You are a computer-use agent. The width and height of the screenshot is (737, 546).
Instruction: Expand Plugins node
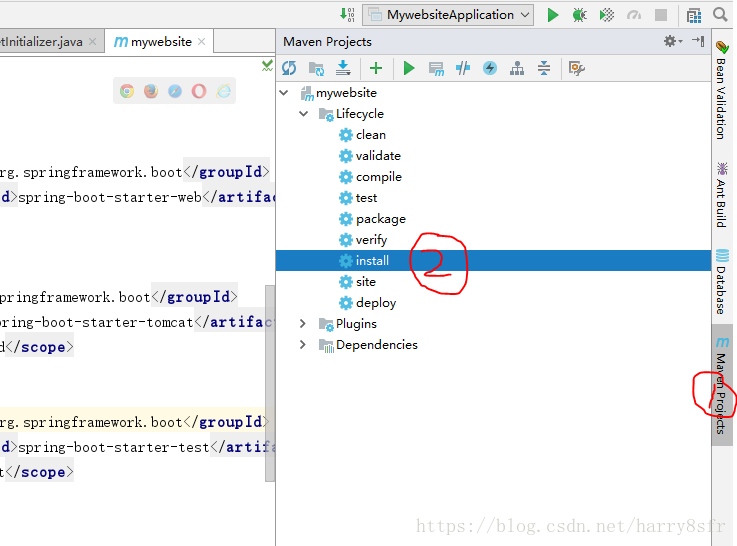click(303, 324)
